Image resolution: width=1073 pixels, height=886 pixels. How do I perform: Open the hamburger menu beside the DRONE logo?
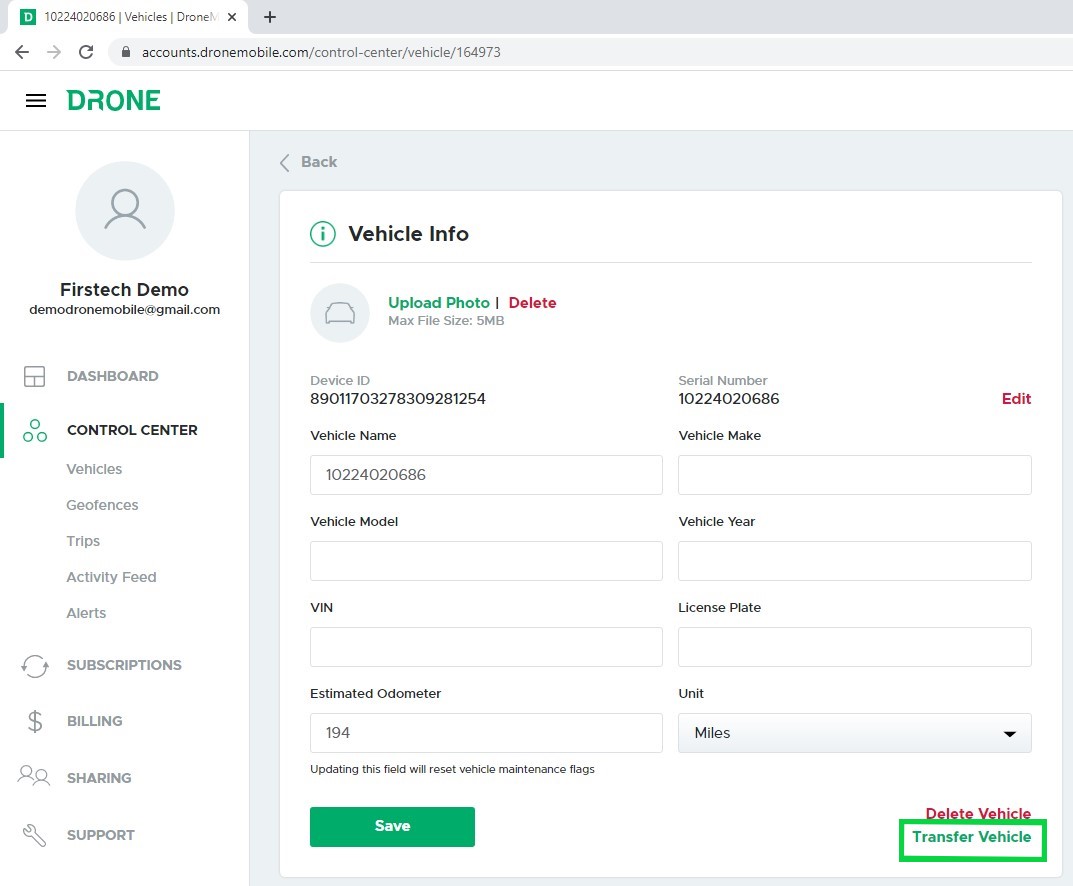(36, 100)
